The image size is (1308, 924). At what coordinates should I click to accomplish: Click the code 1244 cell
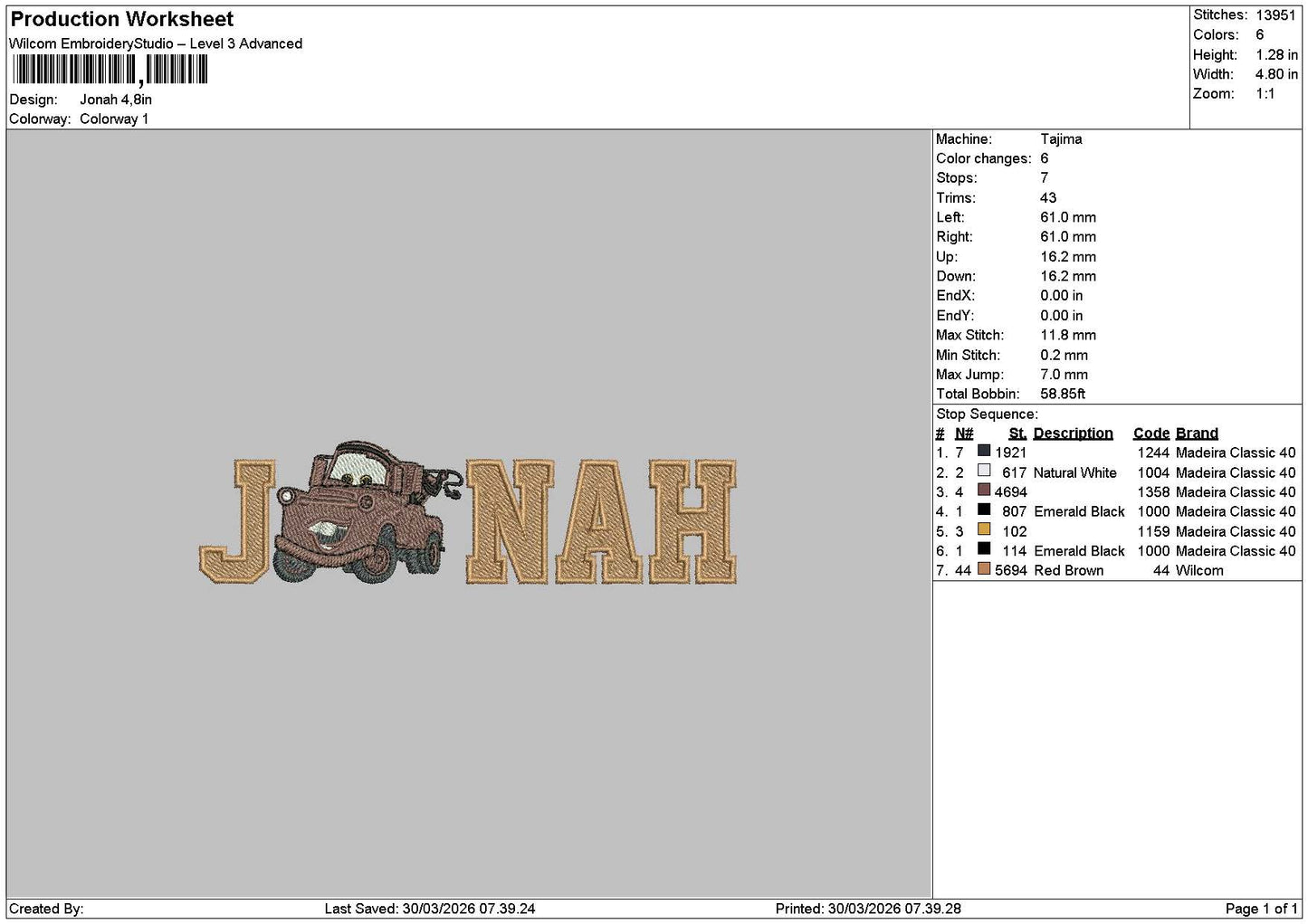click(x=1153, y=452)
